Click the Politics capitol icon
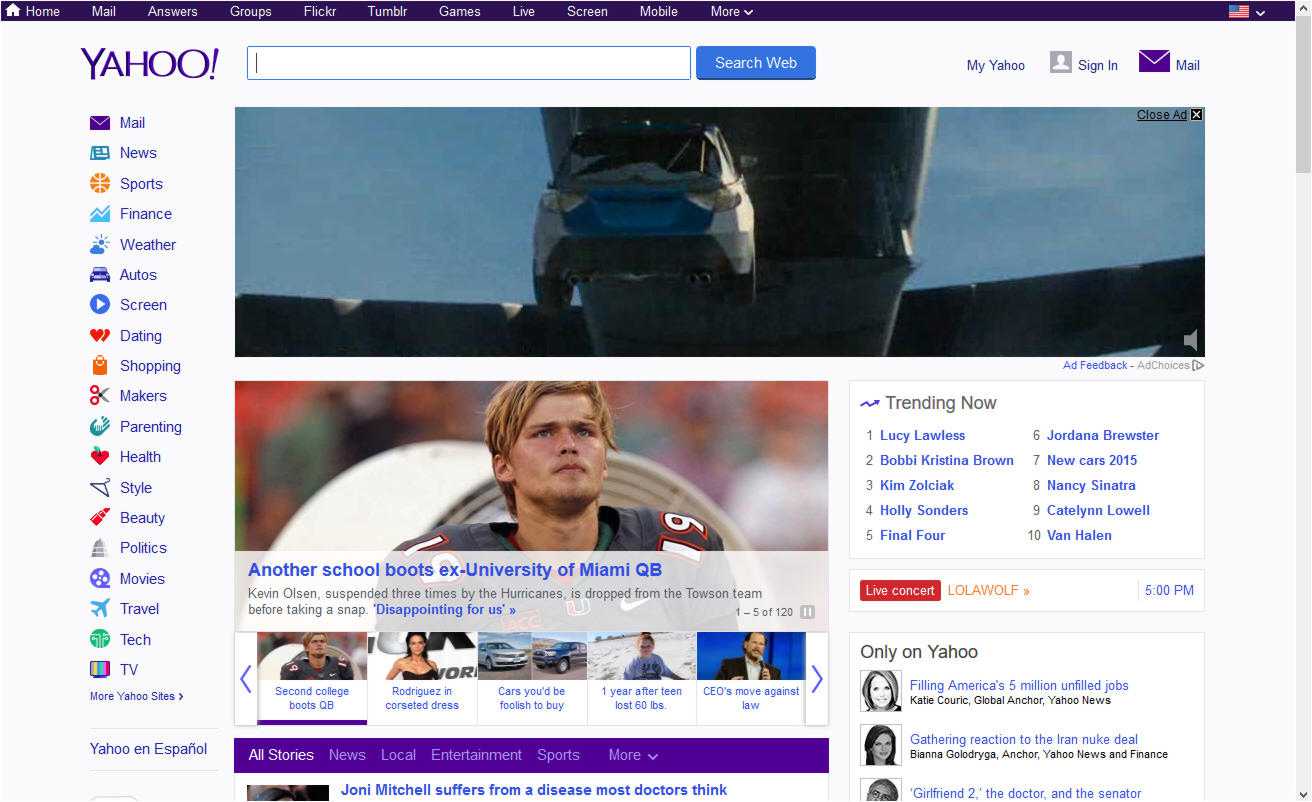 pos(100,548)
